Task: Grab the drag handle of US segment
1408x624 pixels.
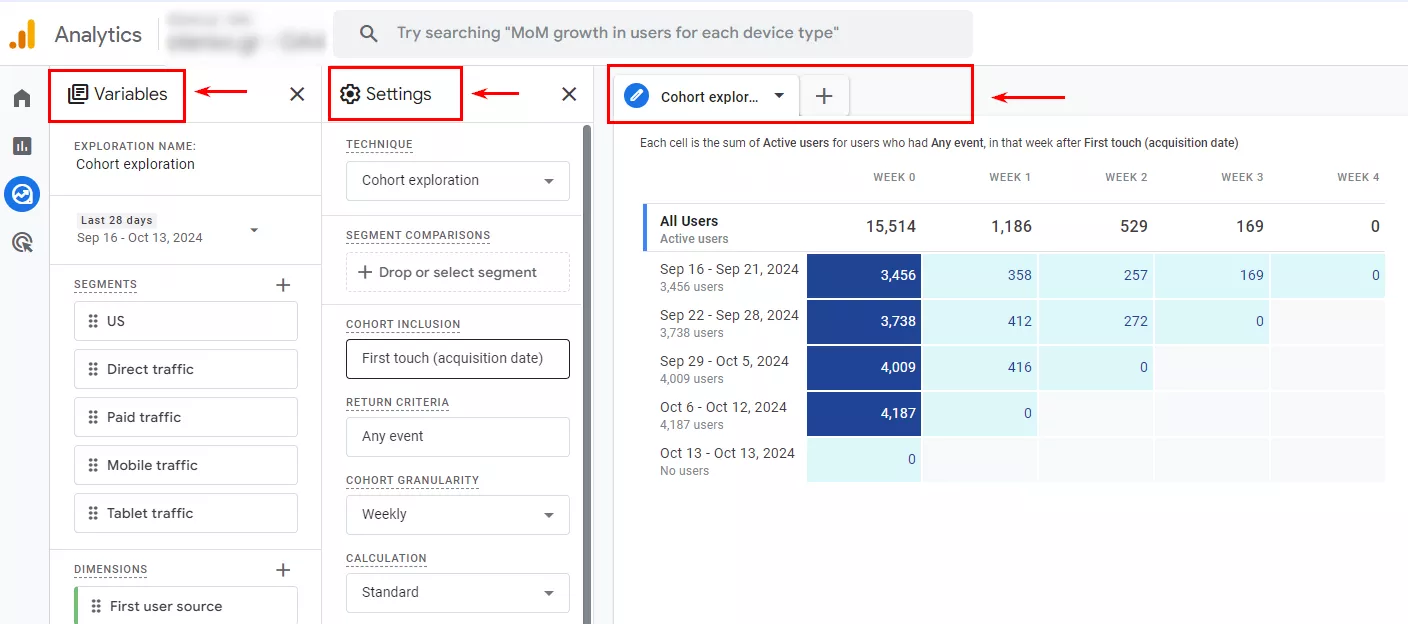Action: pos(93,321)
